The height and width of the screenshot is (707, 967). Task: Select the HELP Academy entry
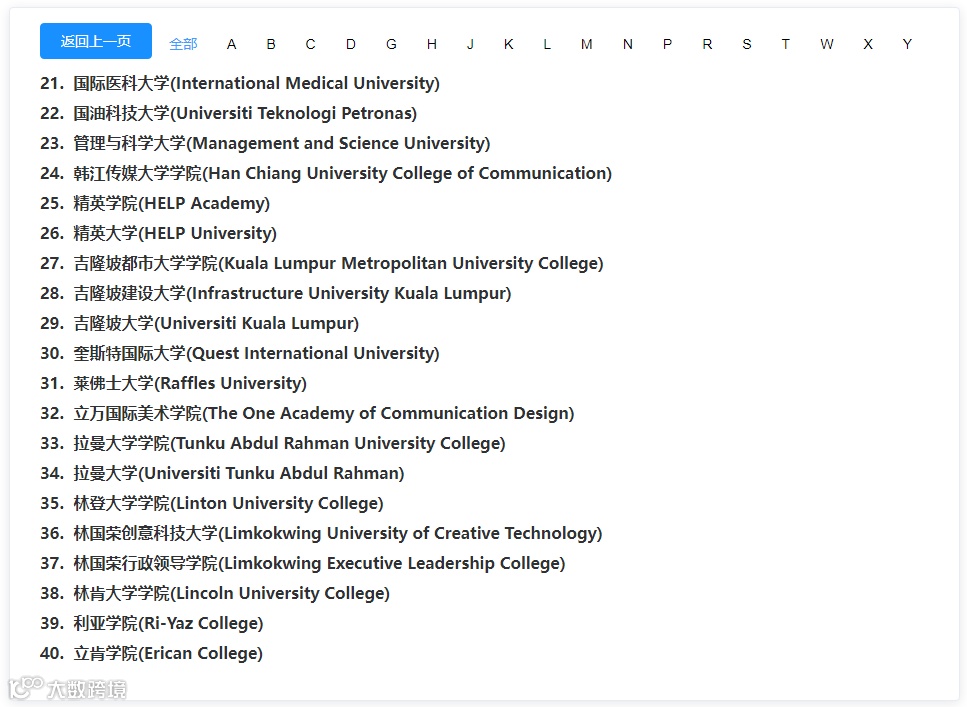click(155, 204)
